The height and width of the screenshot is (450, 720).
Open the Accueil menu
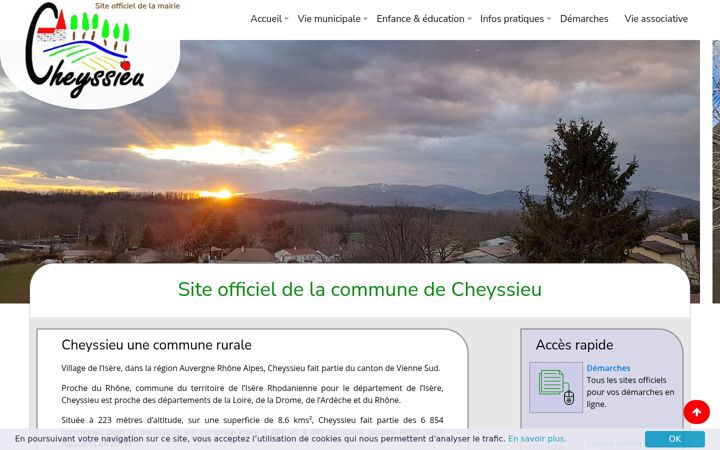[266, 19]
